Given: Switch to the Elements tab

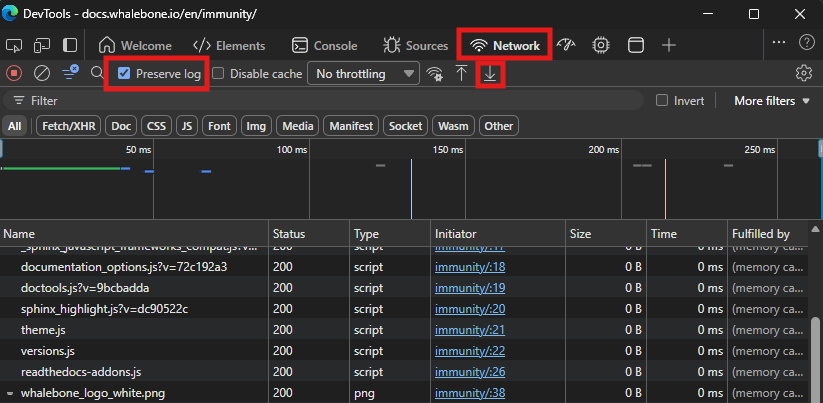Looking at the screenshot, I should [x=229, y=46].
